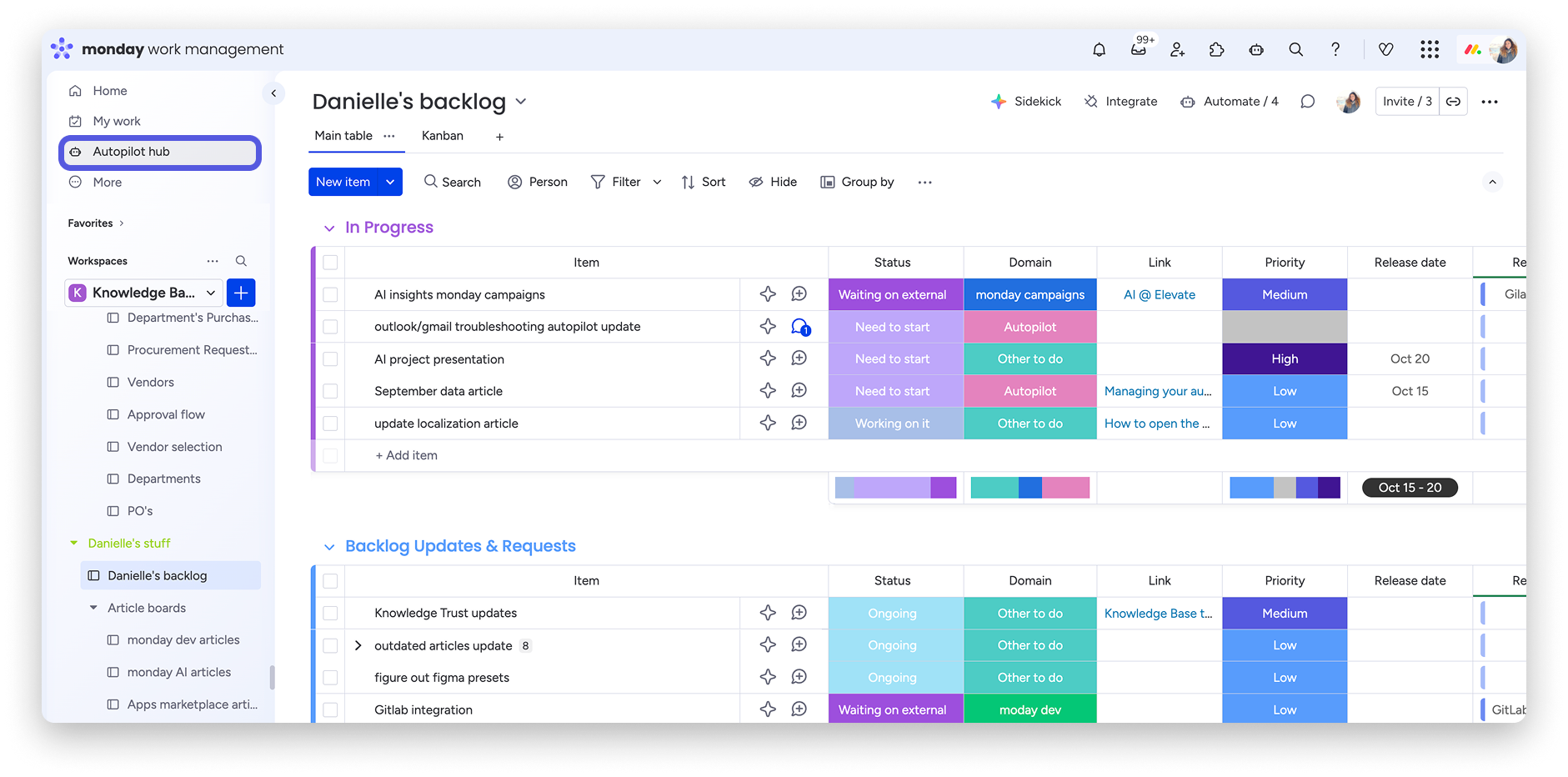The height and width of the screenshot is (777, 1568).
Task: Click the heart favorites icon in top bar
Action: pyautogui.click(x=1386, y=50)
